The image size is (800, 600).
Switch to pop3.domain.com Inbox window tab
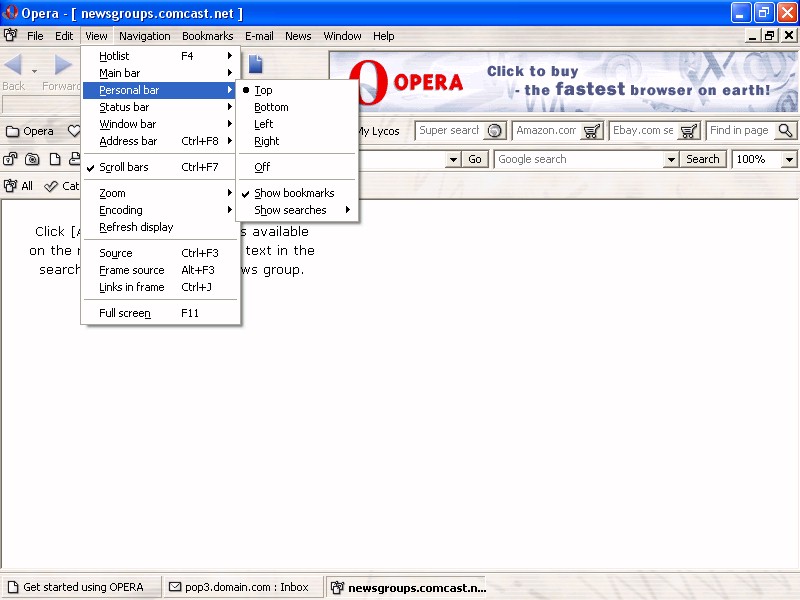click(x=240, y=587)
